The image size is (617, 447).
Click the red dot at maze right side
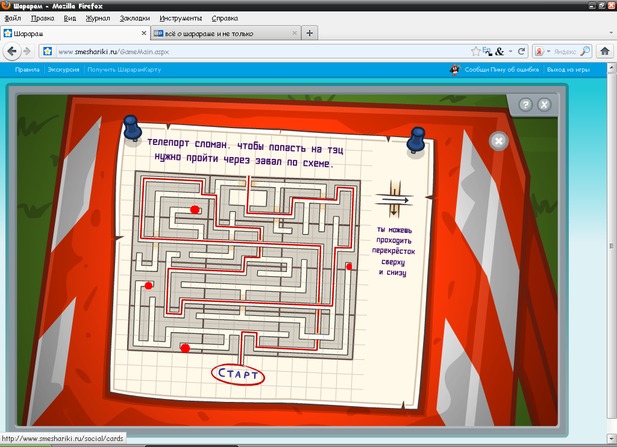(349, 267)
